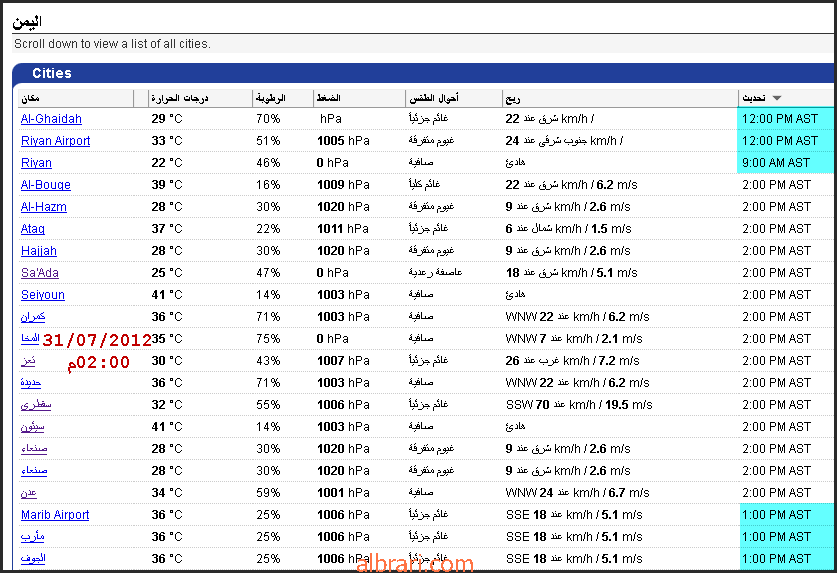The height and width of the screenshot is (573, 837).
Task: Sort by the الضغط column header
Action: click(328, 98)
